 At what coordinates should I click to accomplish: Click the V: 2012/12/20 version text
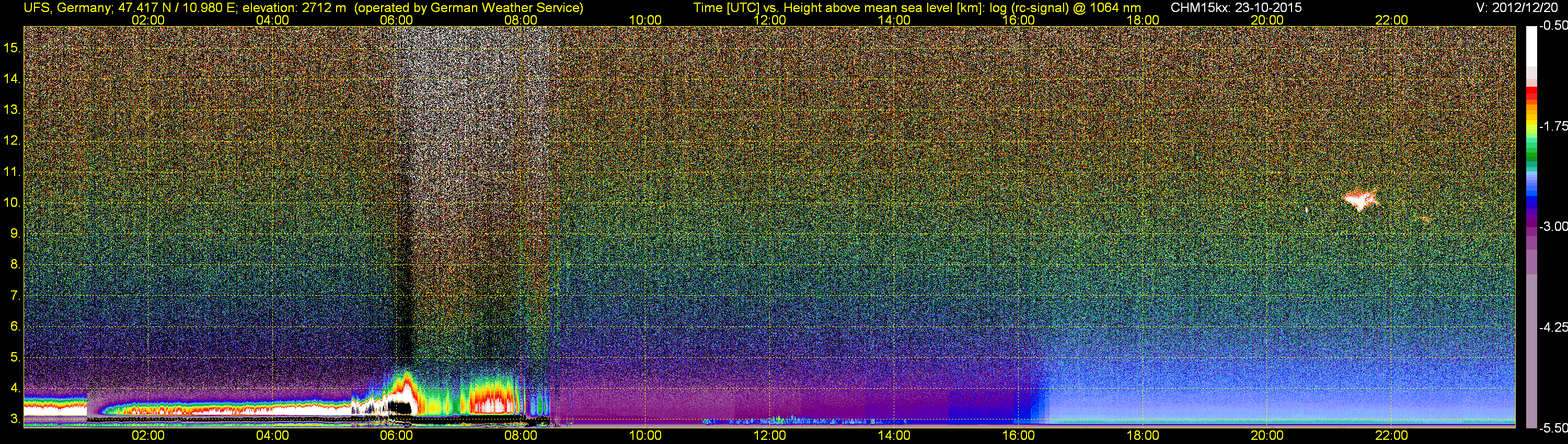tap(1519, 8)
